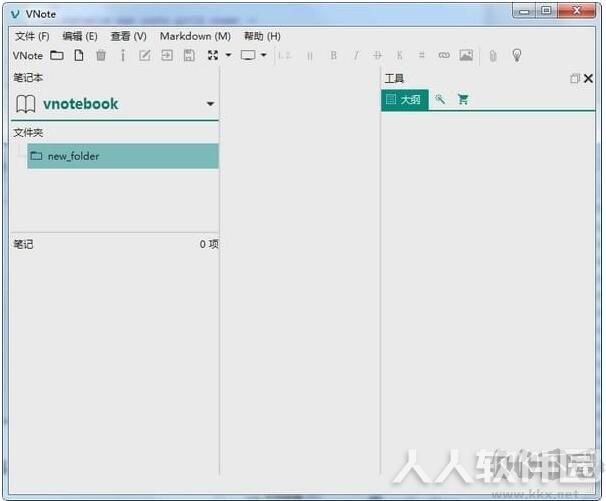
Task: Open attachments paperclip icon
Action: [x=493, y=56]
